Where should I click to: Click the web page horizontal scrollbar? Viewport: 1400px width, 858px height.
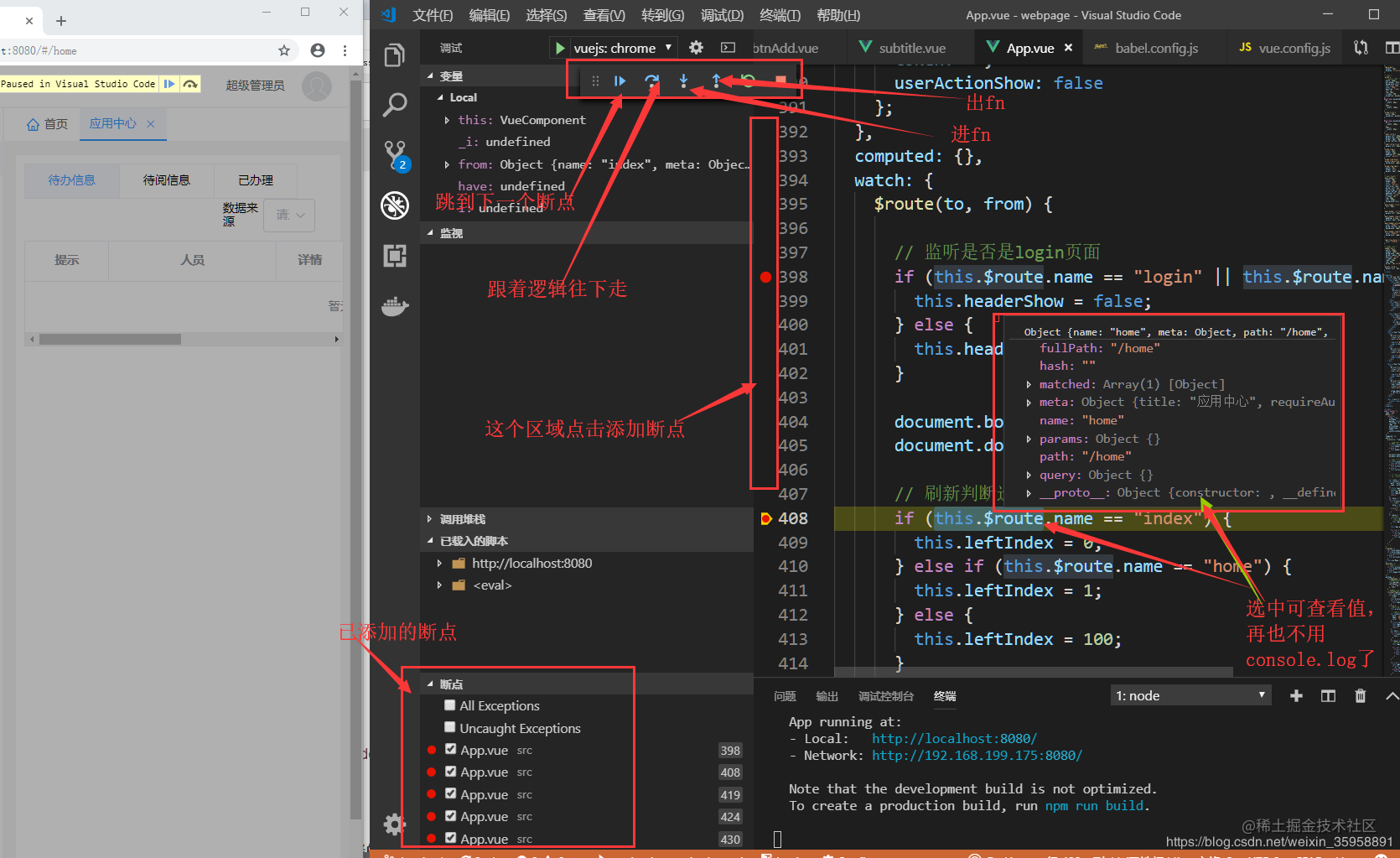[x=110, y=340]
